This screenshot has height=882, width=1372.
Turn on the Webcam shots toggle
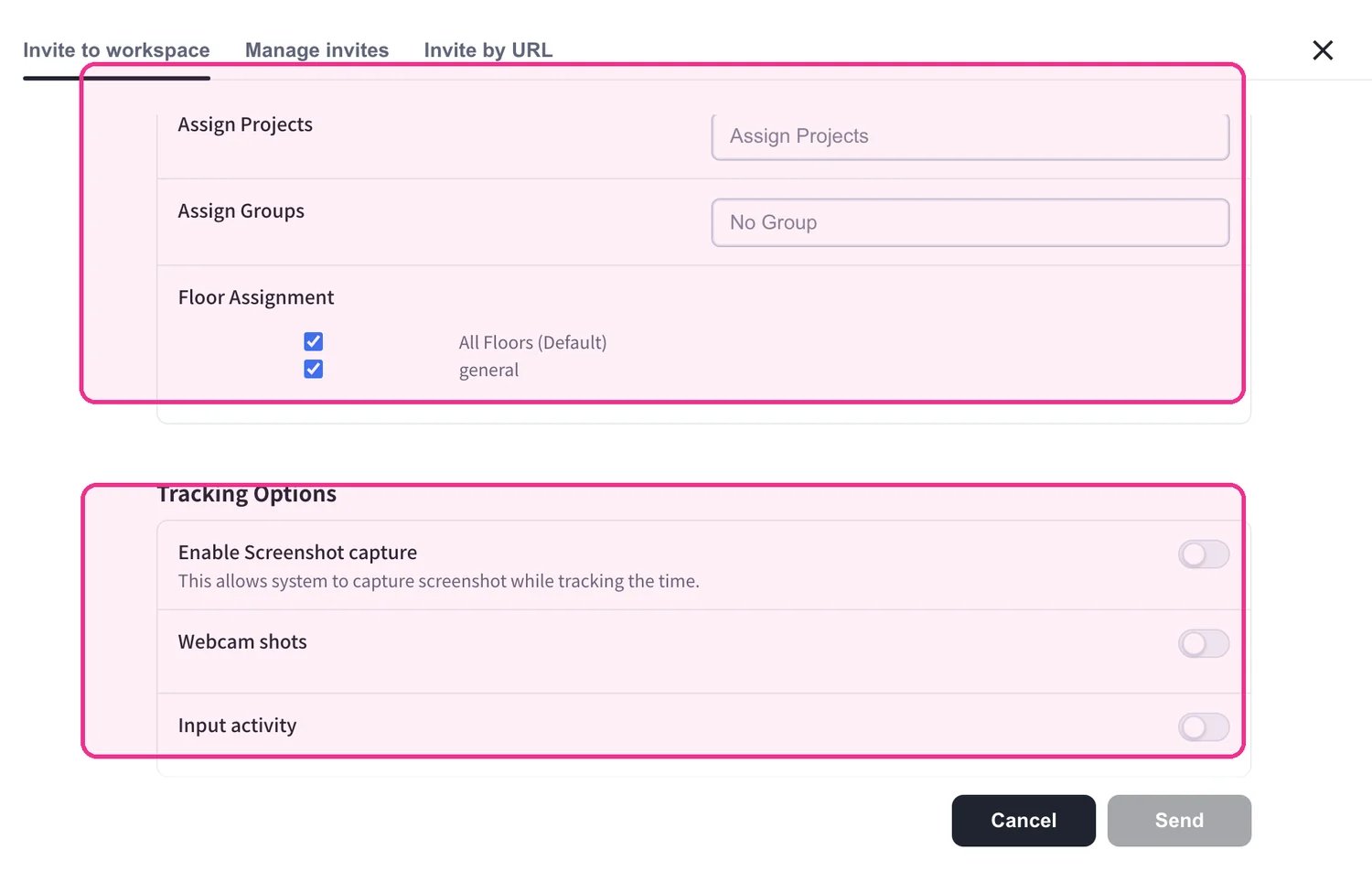click(1204, 644)
